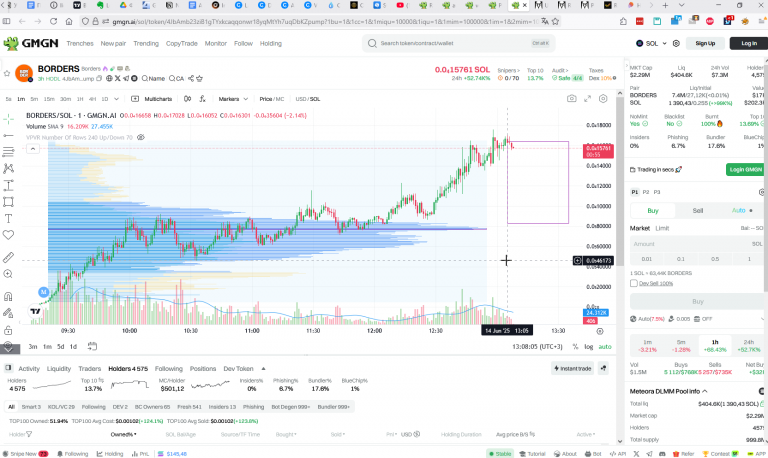The width and height of the screenshot is (768, 458).
Task: Click the Login GMGN button
Action: coord(745,169)
